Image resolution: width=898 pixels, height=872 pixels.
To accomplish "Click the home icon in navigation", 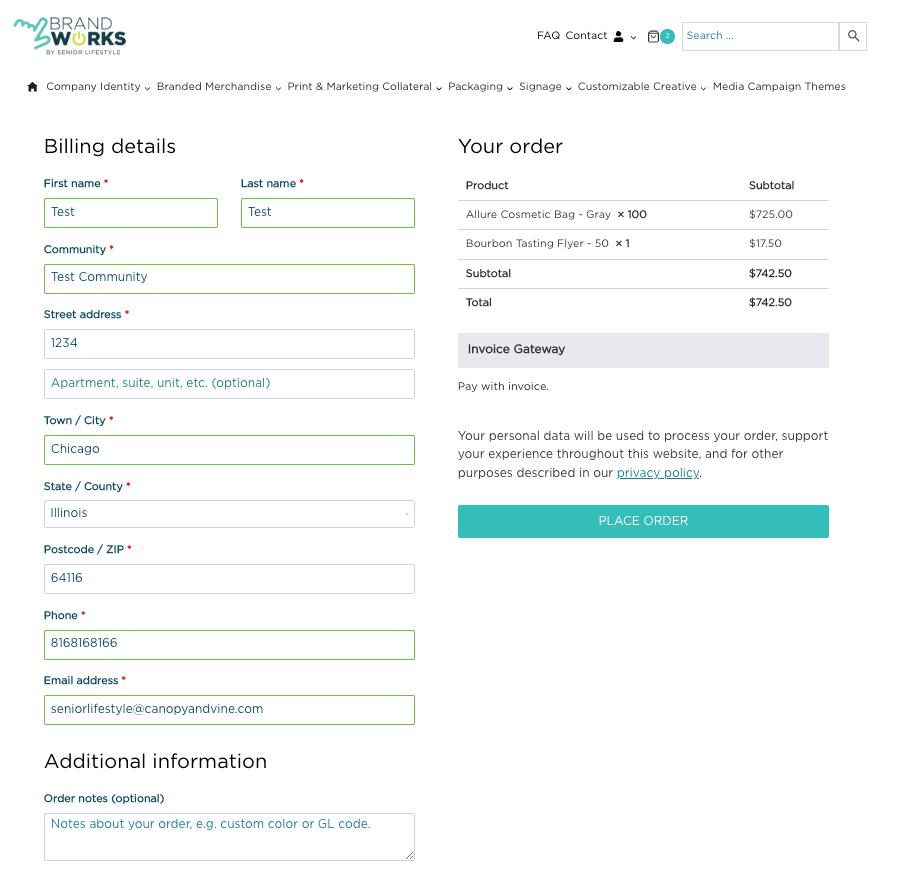I will coord(33,87).
